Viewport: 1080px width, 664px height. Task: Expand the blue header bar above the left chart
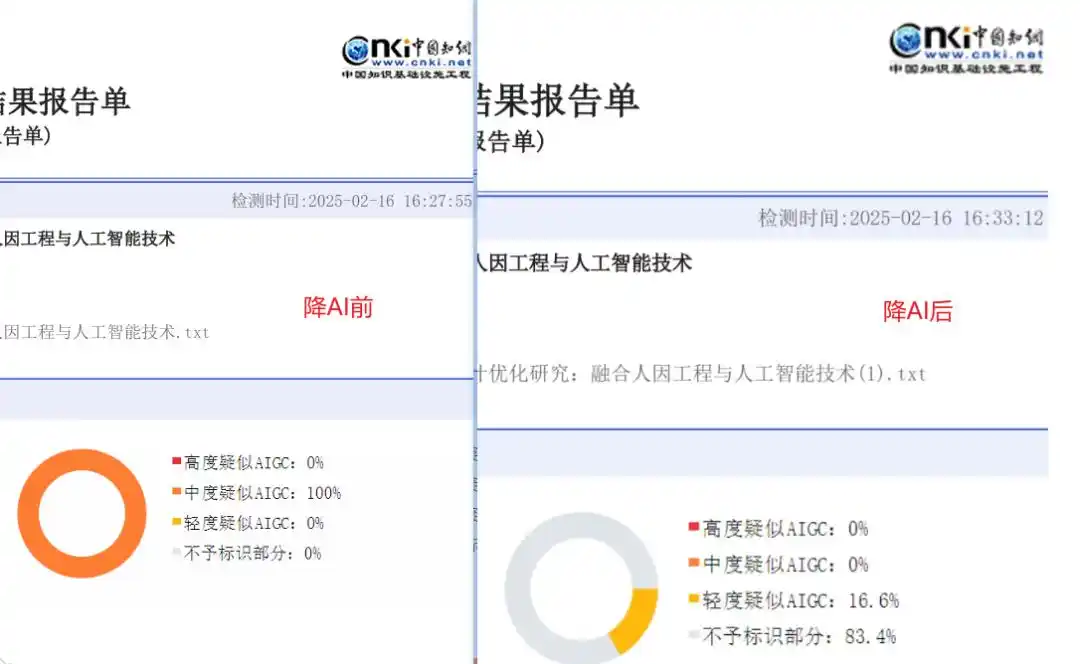(235, 398)
